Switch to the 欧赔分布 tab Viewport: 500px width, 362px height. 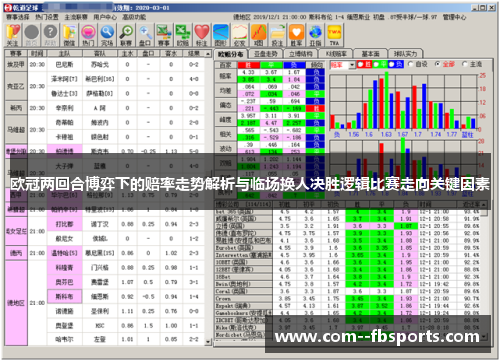point(231,54)
